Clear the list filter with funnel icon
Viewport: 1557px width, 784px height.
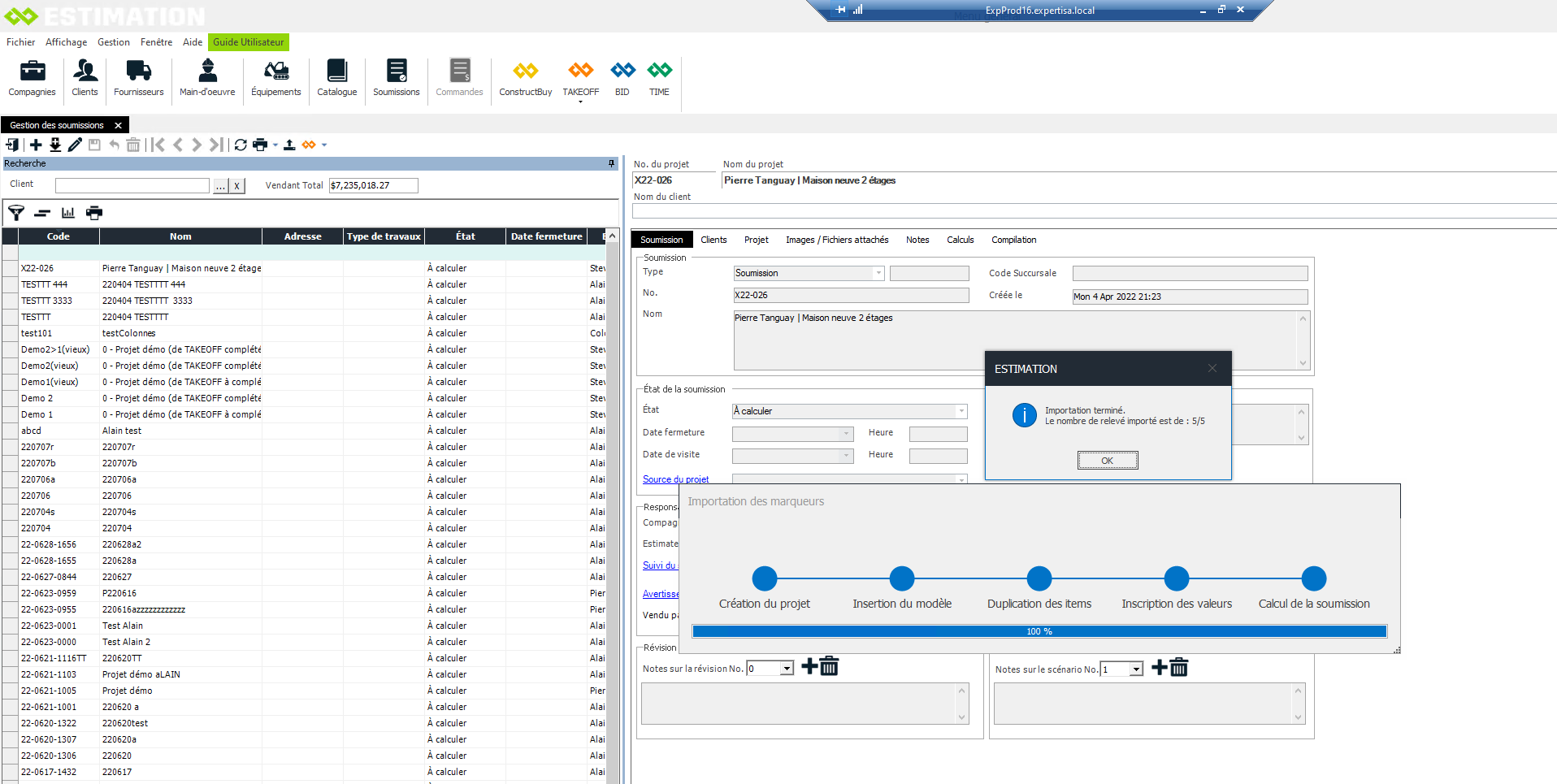16,213
